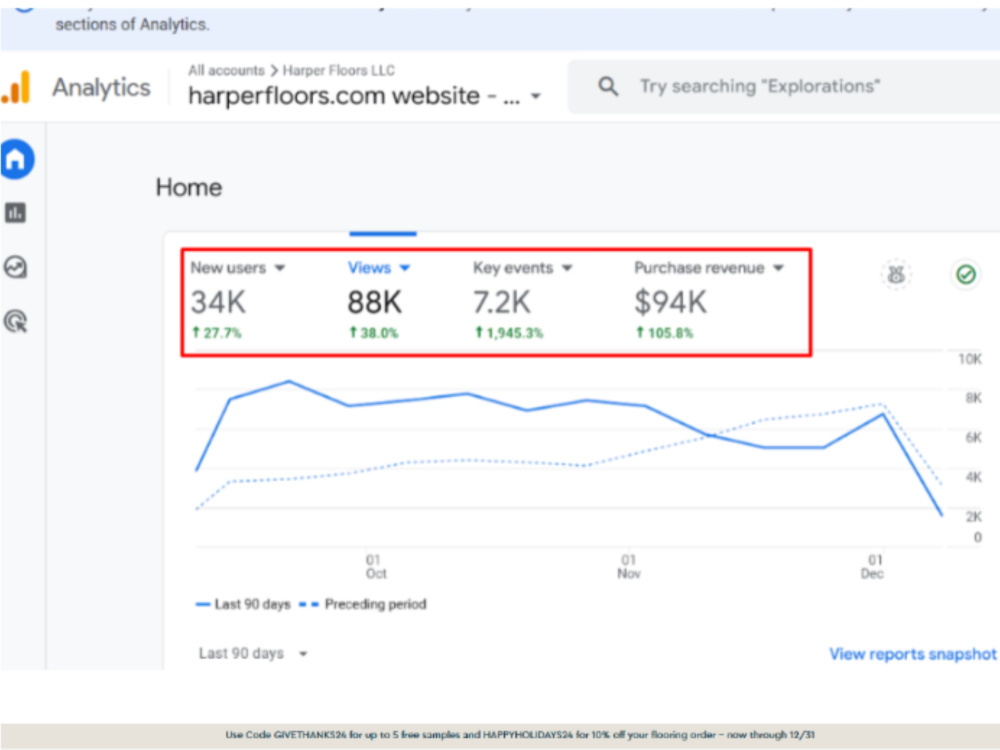
Task: Expand the Purchase revenue metric dropdown
Action: point(778,268)
